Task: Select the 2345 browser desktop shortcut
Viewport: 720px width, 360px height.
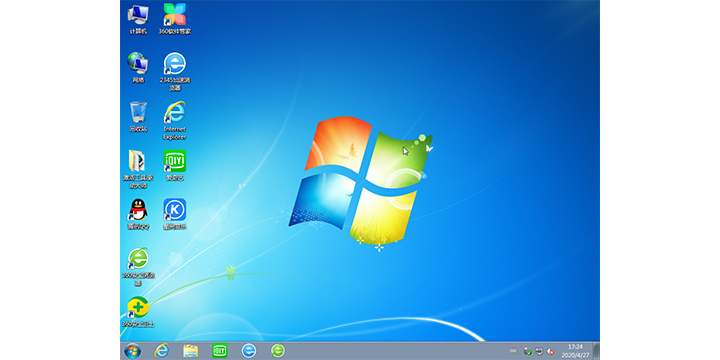Action: 175,71
